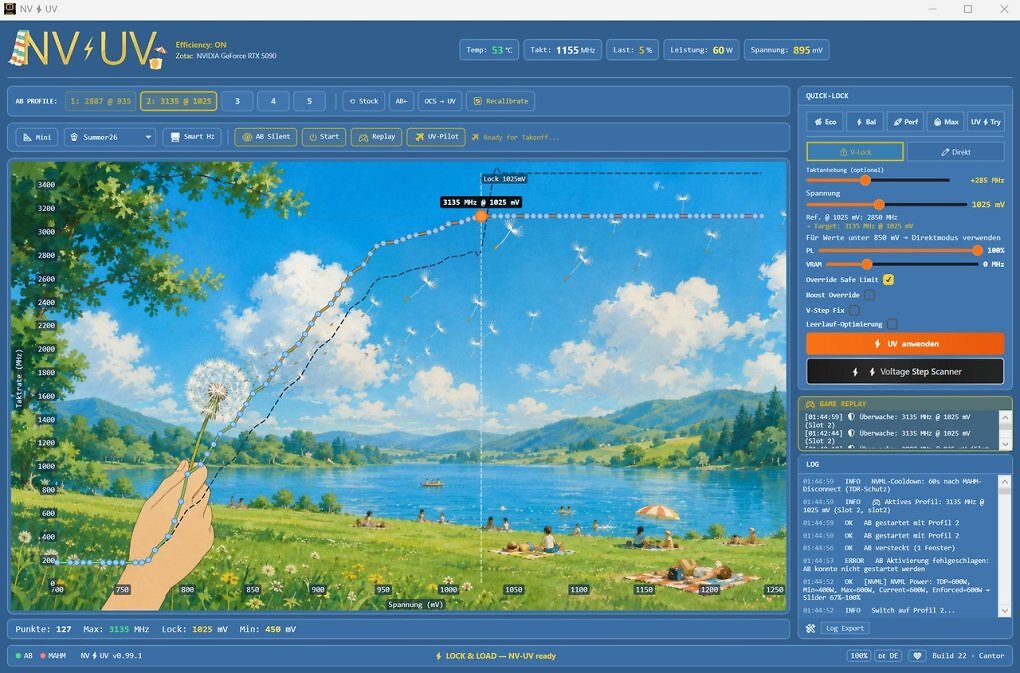Switch to Mini view
Image resolution: width=1020 pixels, height=673 pixels.
[x=37, y=137]
